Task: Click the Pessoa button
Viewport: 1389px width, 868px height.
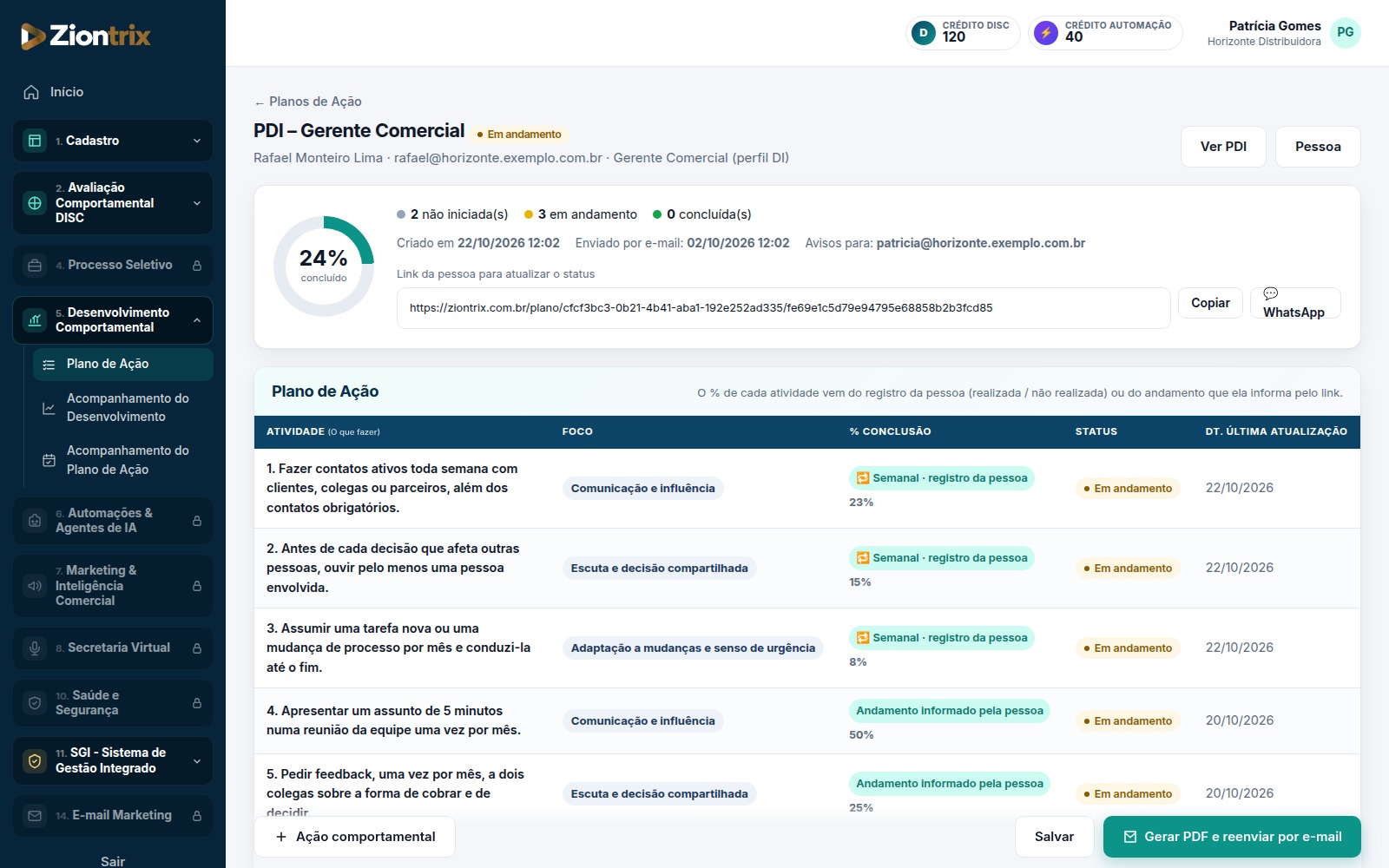Action: 1318,147
